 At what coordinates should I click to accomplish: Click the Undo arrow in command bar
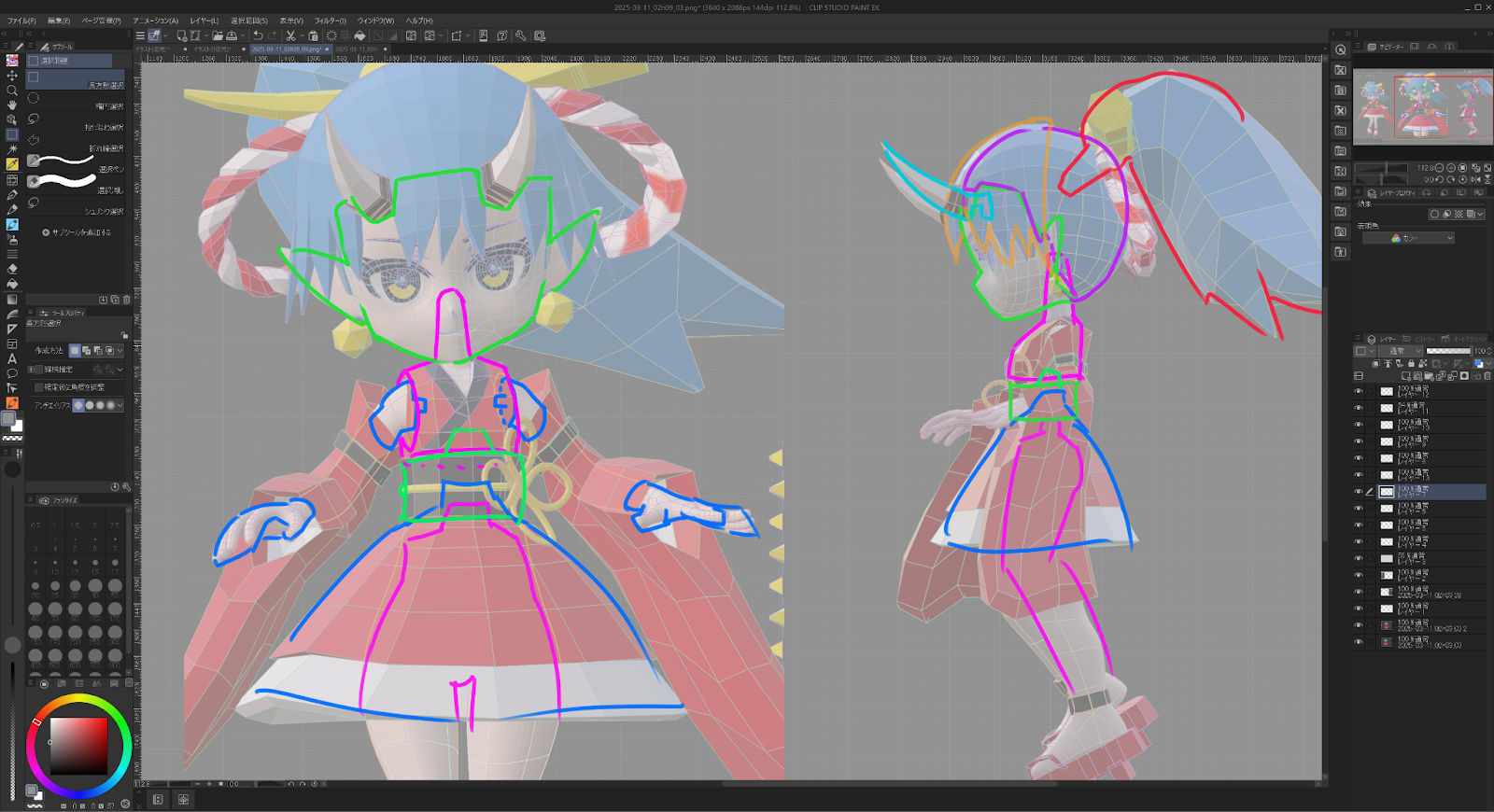pyautogui.click(x=258, y=35)
